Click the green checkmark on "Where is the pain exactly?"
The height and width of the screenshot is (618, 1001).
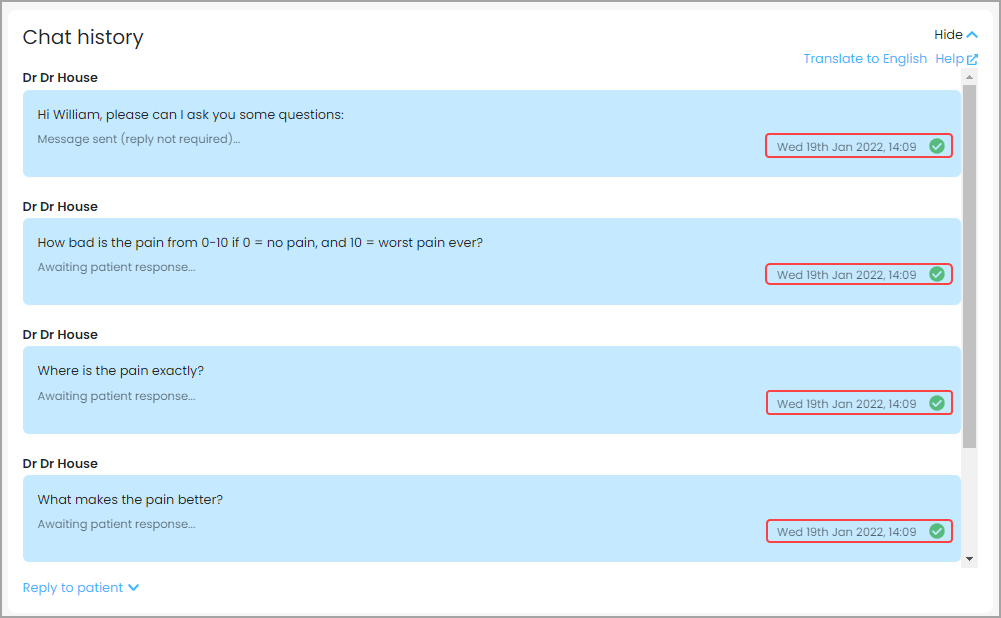[x=937, y=403]
